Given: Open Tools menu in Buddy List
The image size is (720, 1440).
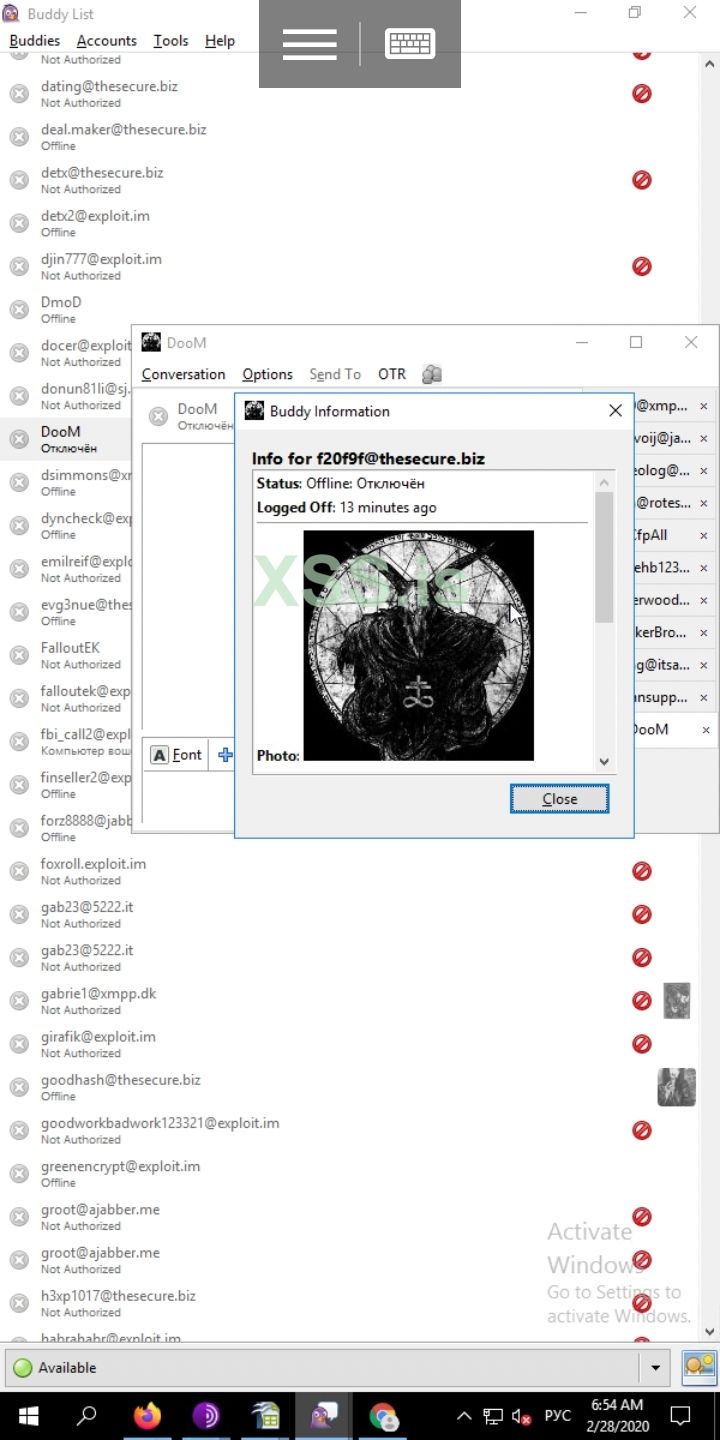Looking at the screenshot, I should click(x=171, y=41).
